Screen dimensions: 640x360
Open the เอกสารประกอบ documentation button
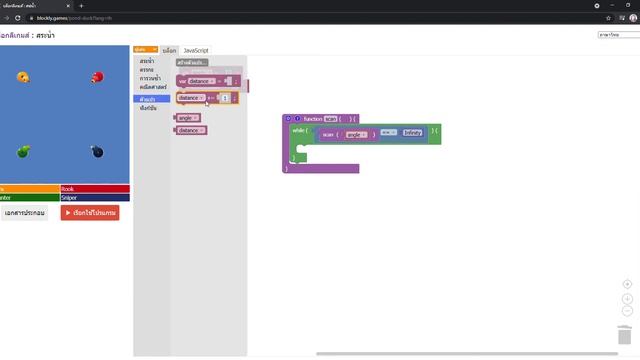pyautogui.click(x=24, y=213)
